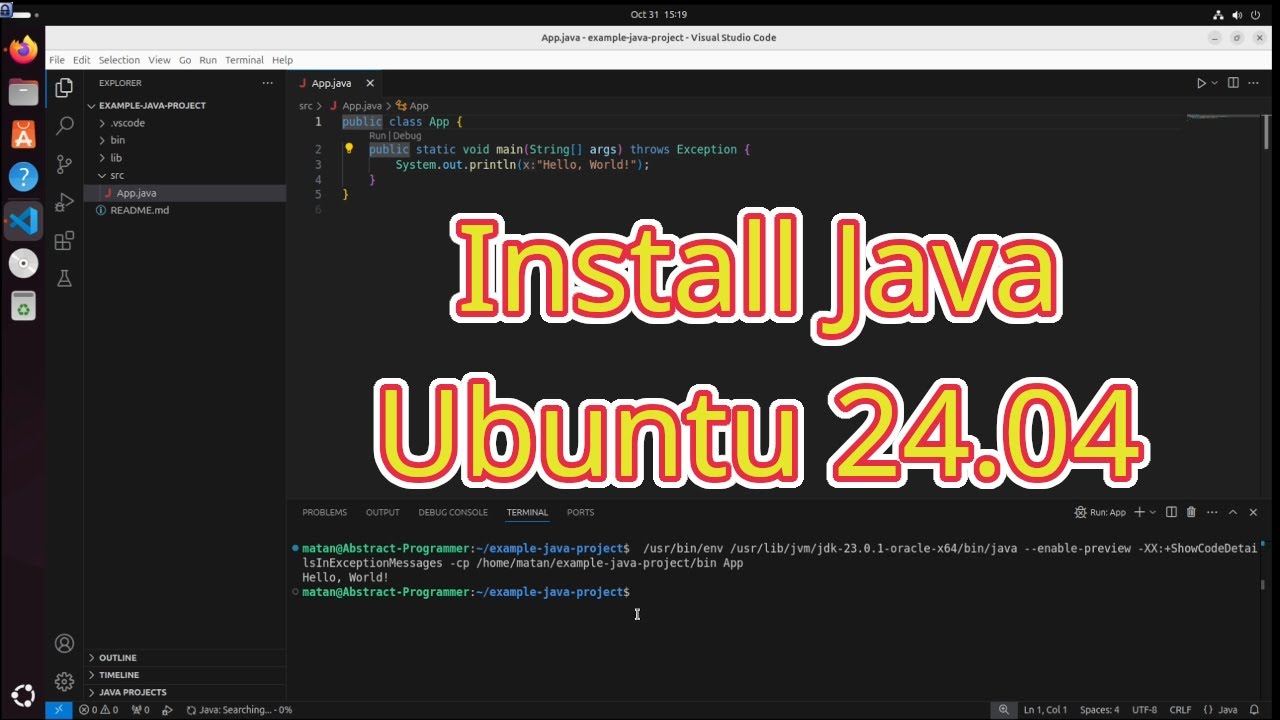Open the Terminal menu
This screenshot has height=720, width=1280.
click(x=244, y=60)
